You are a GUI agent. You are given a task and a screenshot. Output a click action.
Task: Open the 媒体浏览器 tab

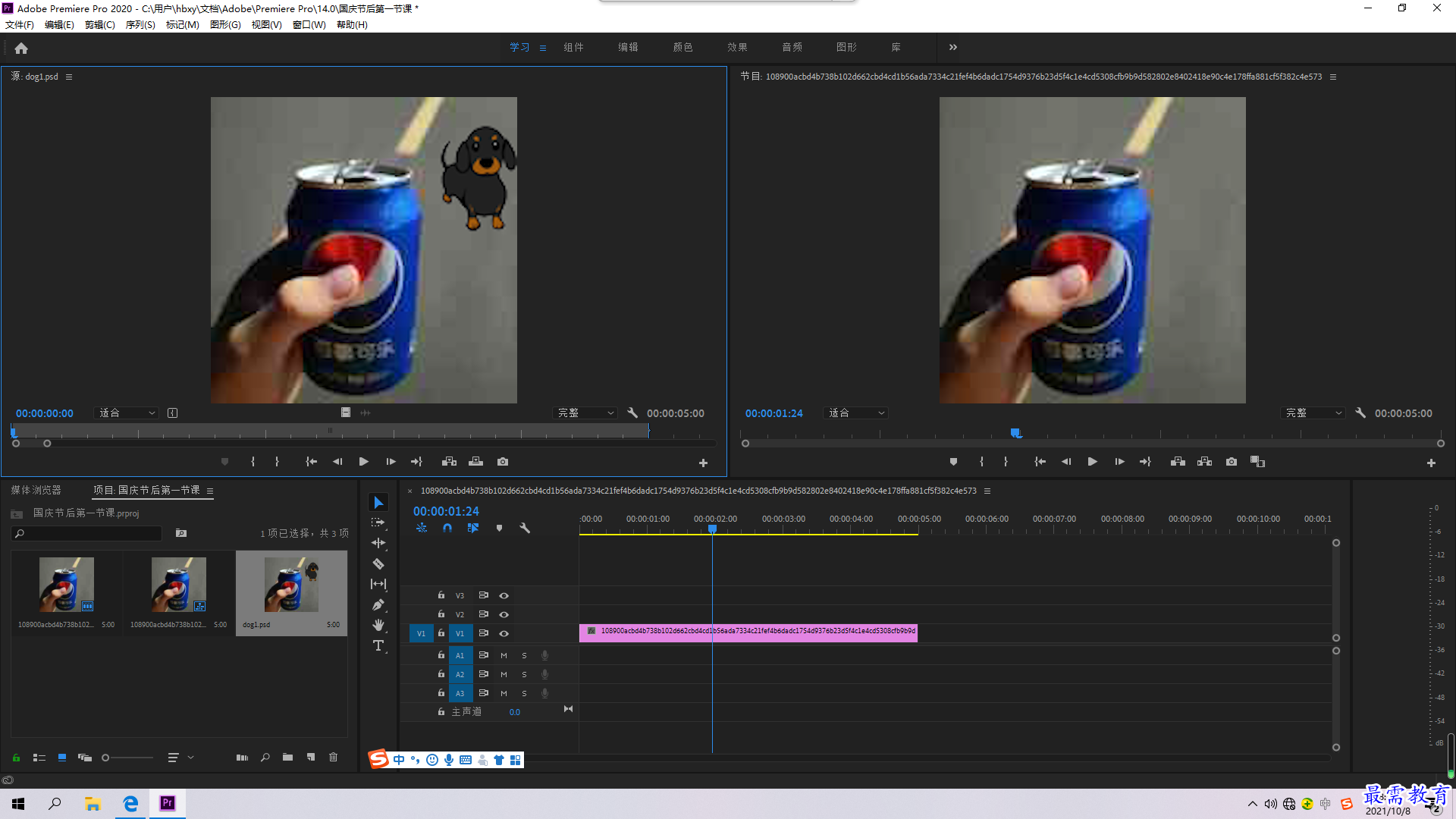pyautogui.click(x=36, y=491)
